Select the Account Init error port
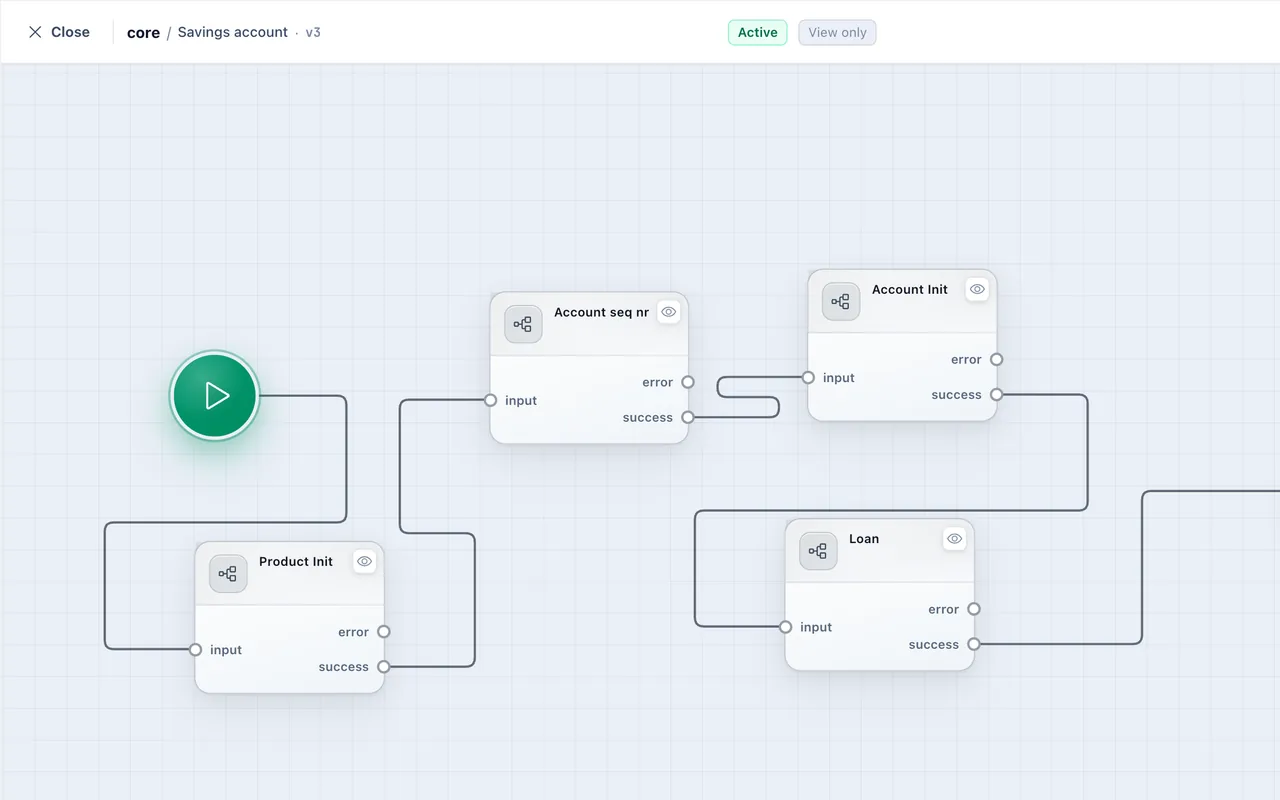Image resolution: width=1280 pixels, height=800 pixels. (997, 360)
